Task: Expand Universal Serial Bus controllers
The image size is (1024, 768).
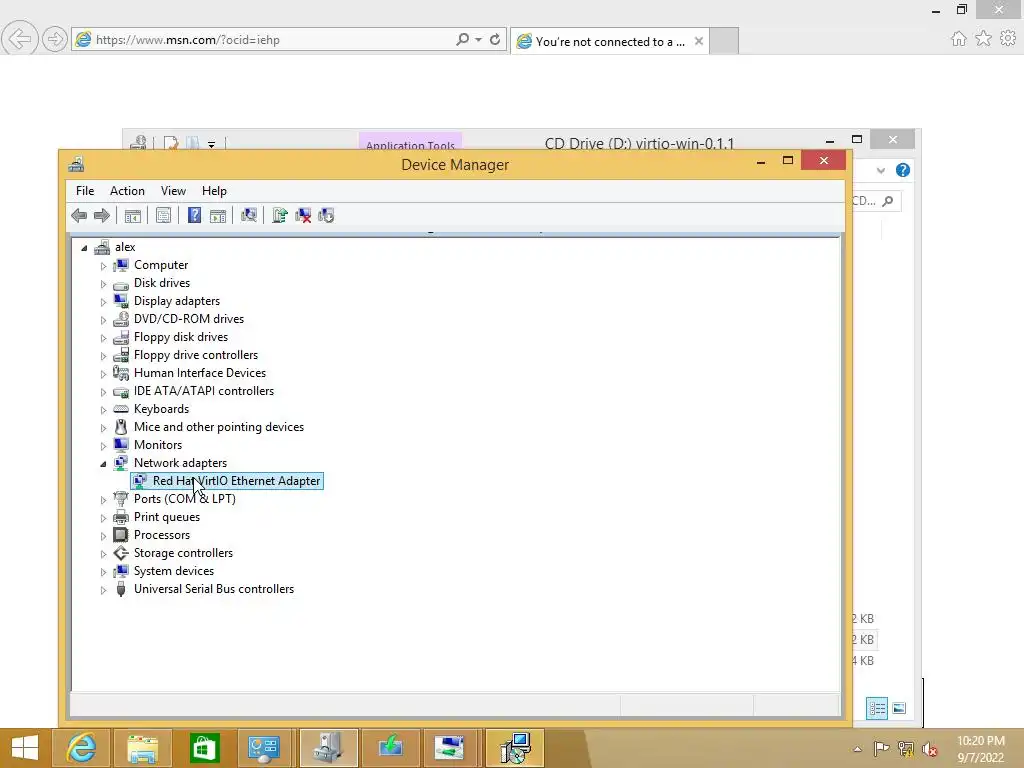Action: click(x=103, y=590)
